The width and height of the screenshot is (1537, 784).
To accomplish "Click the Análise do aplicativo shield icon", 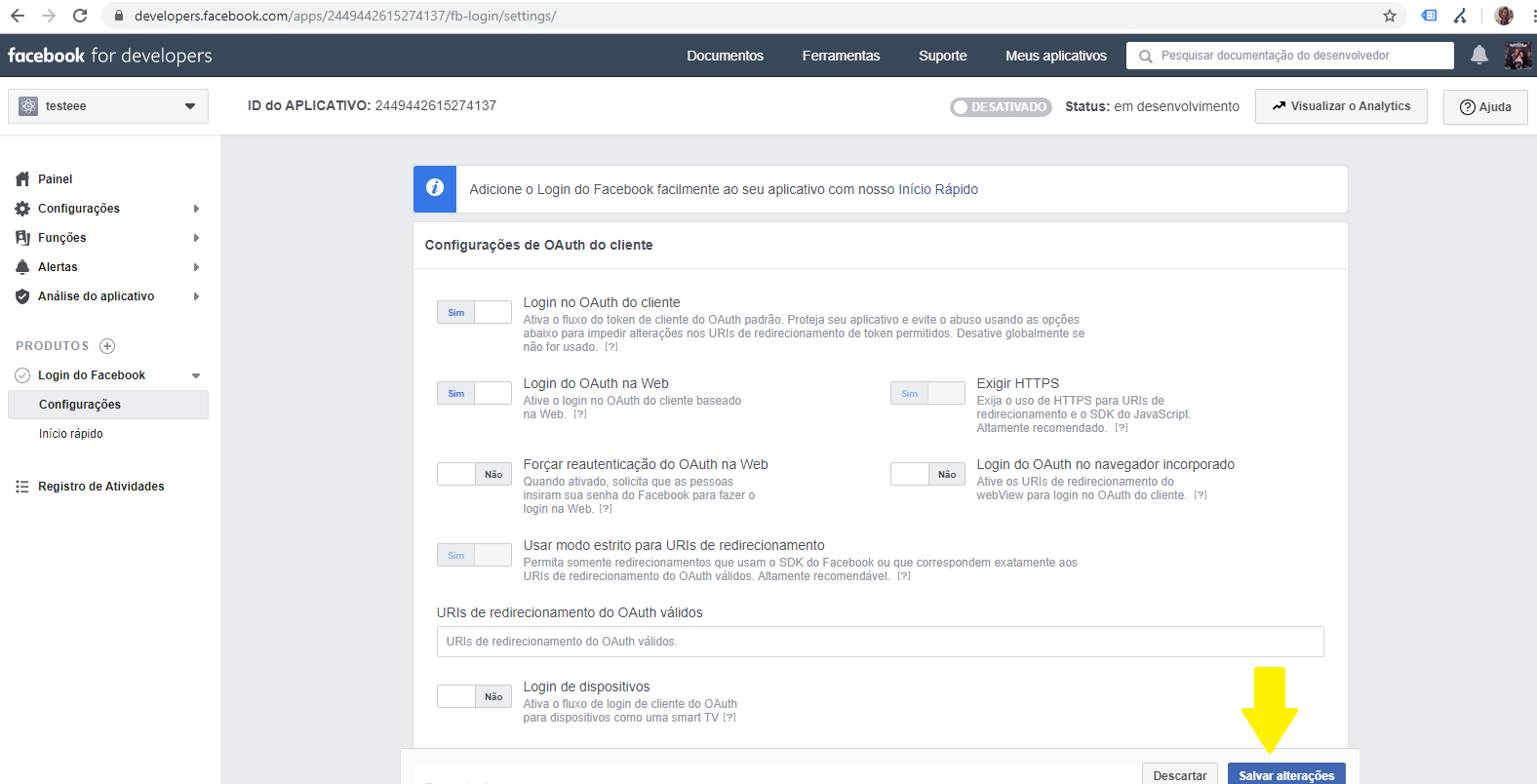I will (x=22, y=296).
